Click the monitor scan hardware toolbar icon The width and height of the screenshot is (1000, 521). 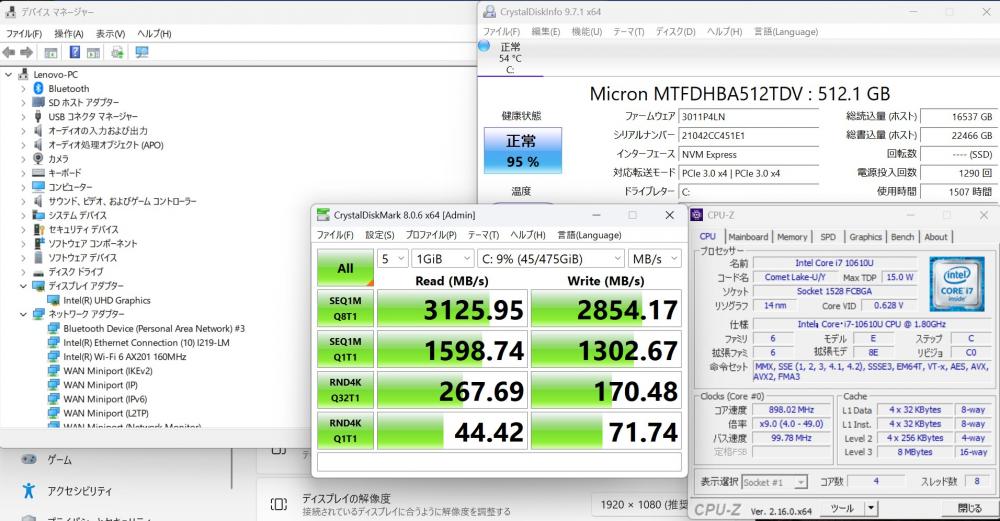142,52
